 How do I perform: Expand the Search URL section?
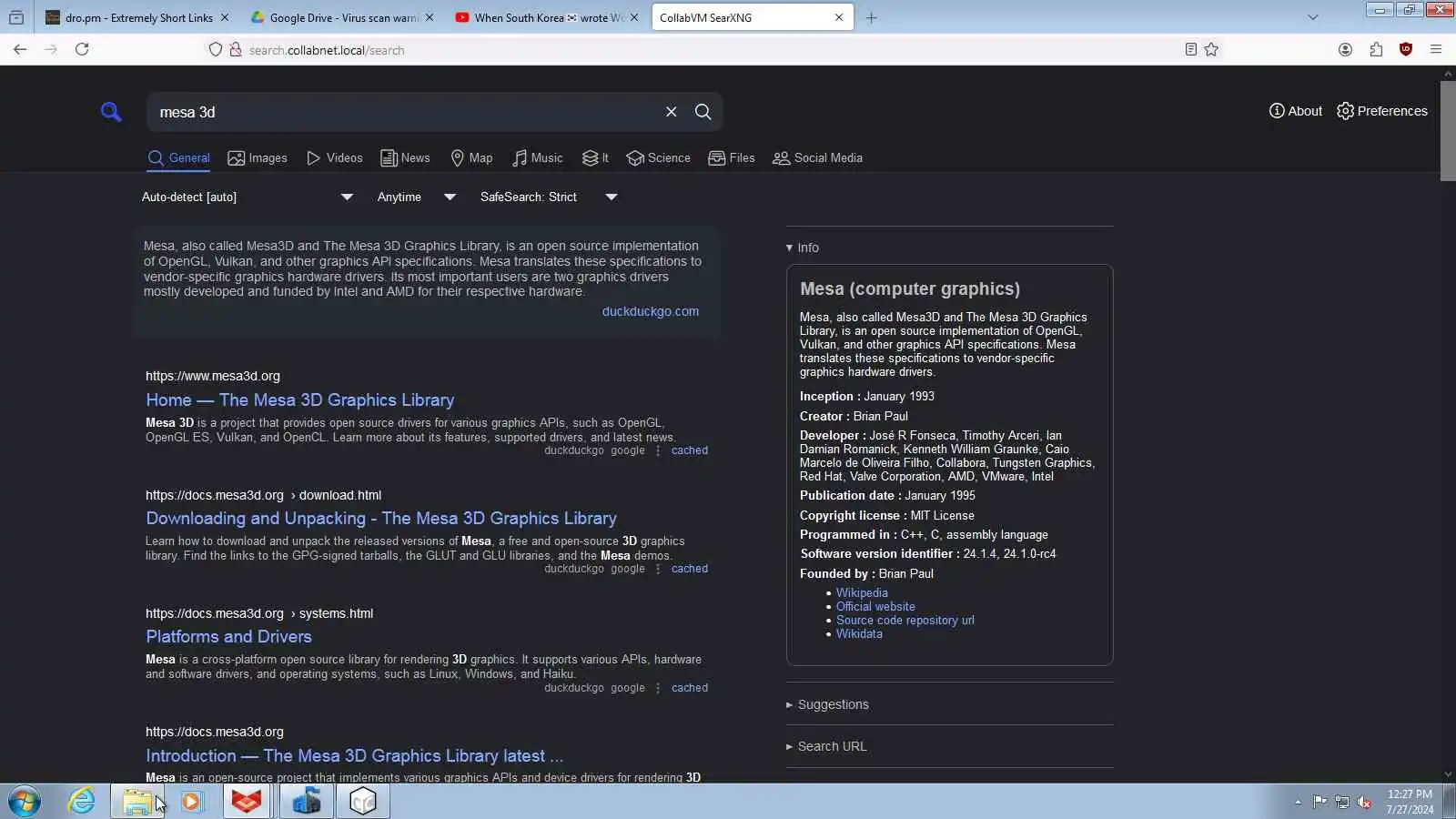point(826,746)
